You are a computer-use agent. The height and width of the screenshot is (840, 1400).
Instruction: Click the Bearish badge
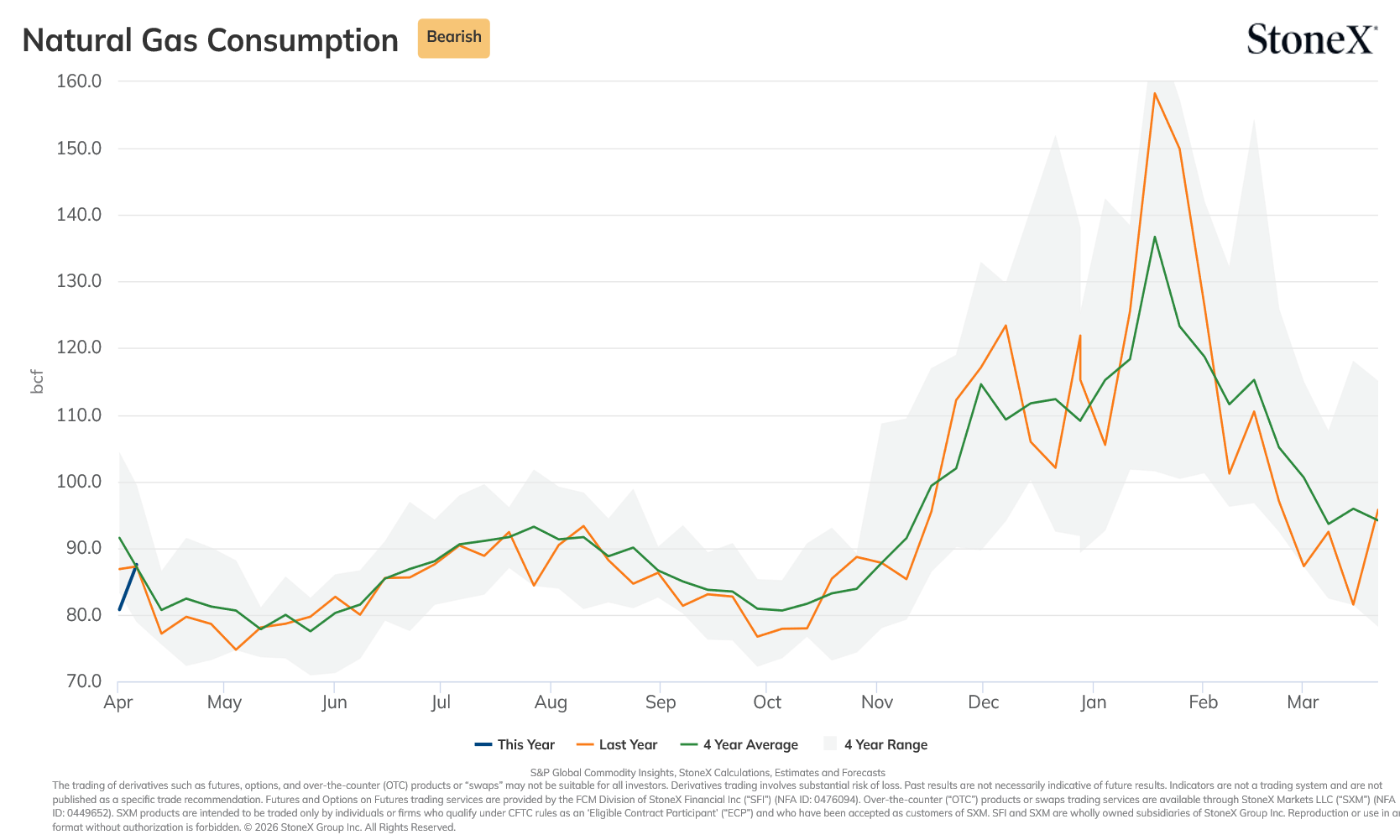453,38
